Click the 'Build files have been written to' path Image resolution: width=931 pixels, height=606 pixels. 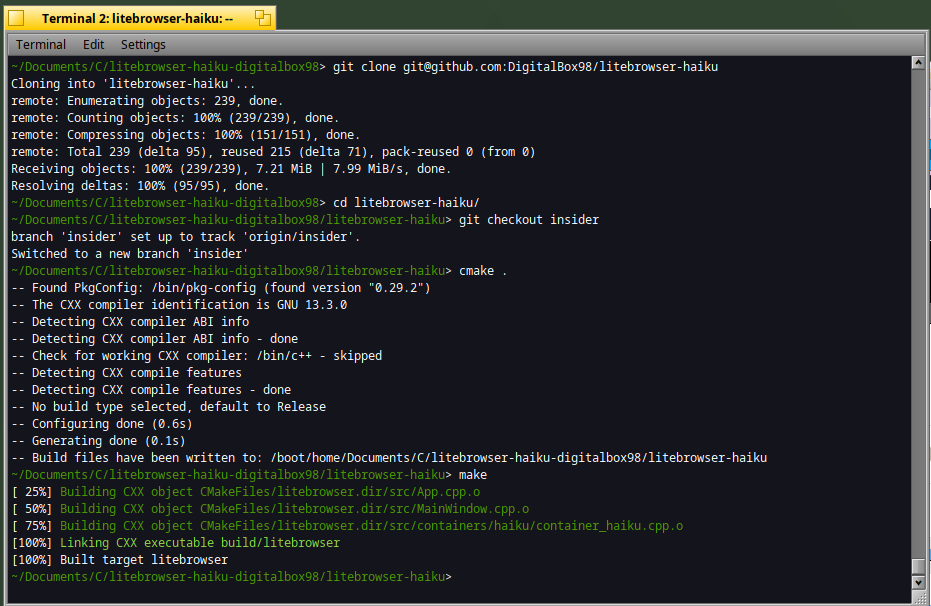pos(518,458)
